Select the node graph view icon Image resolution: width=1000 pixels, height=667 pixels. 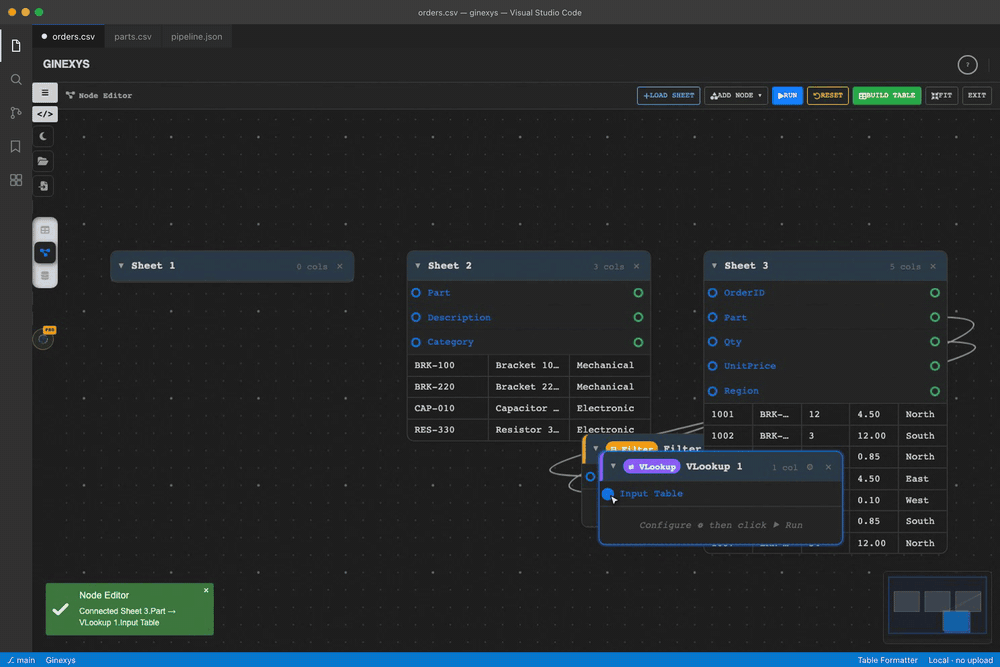(x=45, y=253)
